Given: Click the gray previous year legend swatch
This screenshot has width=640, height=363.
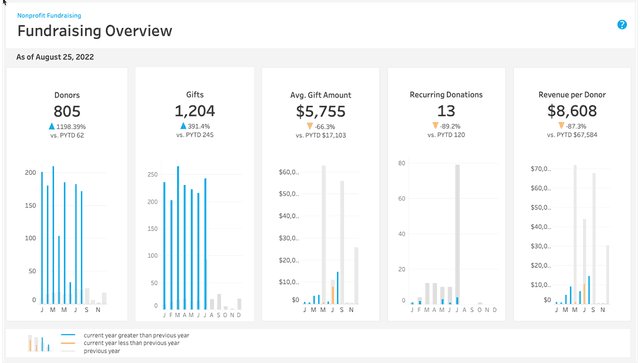Looking at the screenshot, I should [68, 351].
